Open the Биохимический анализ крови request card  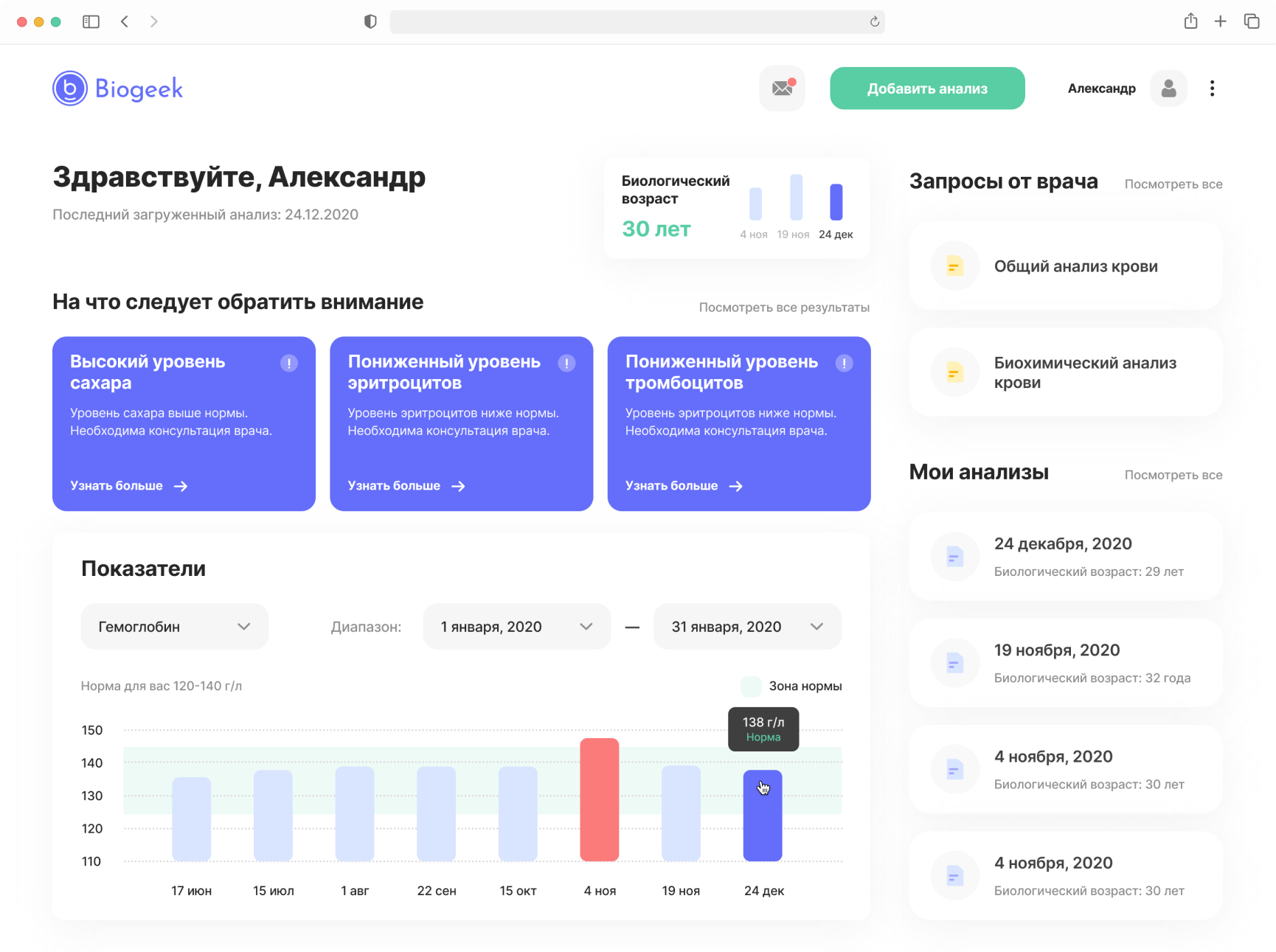pos(1066,372)
